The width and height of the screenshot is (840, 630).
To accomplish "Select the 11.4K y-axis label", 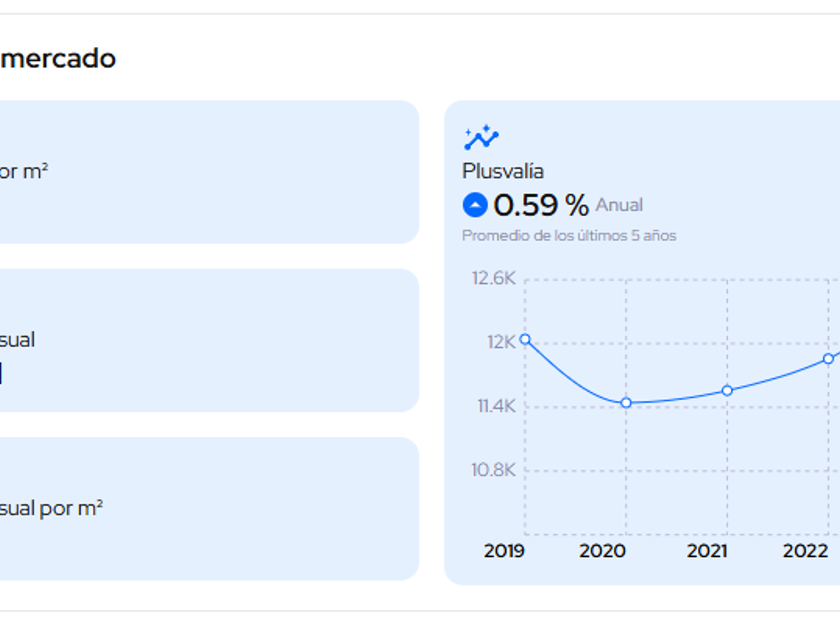I will (x=494, y=406).
